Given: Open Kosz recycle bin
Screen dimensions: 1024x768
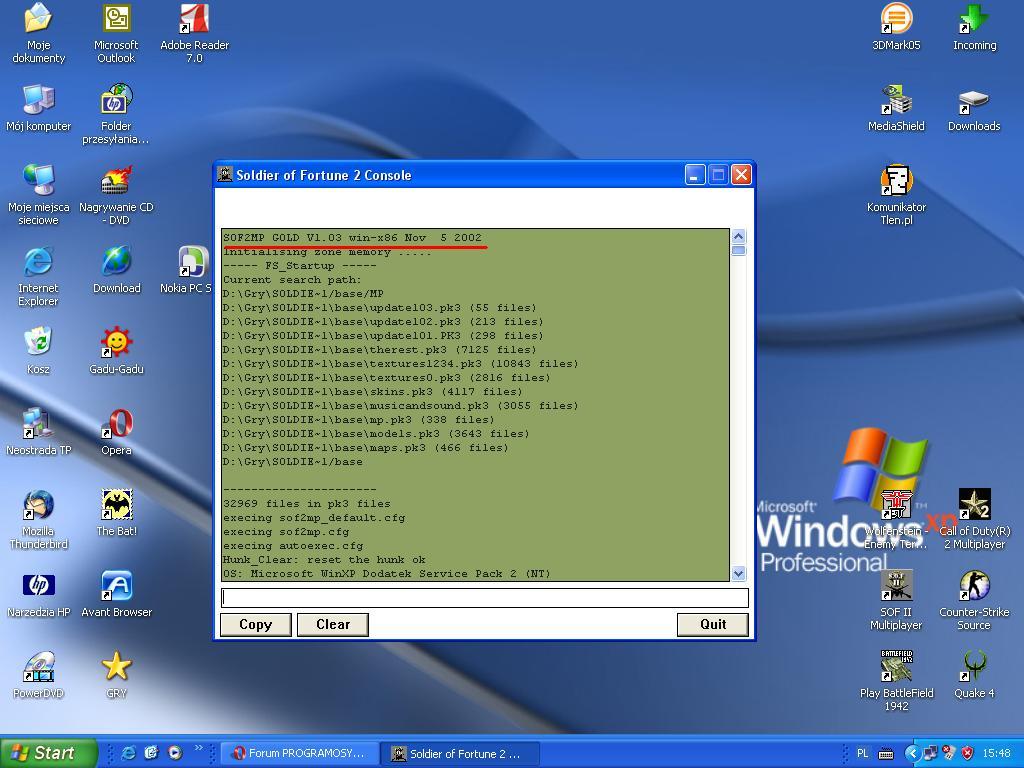Looking at the screenshot, I should point(39,351).
